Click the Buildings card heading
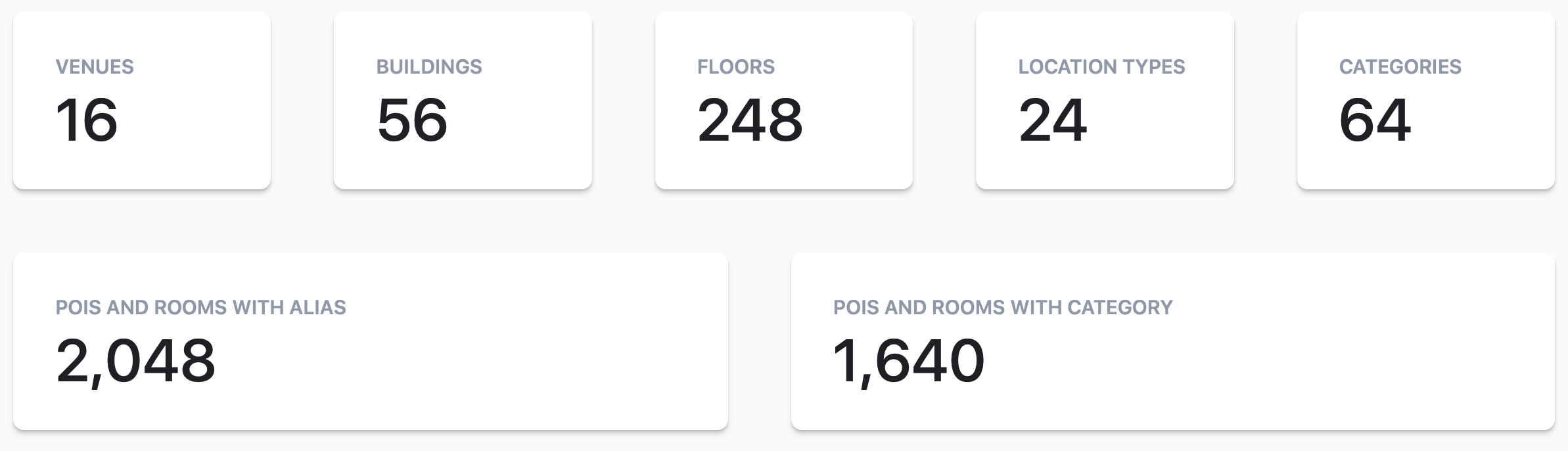The height and width of the screenshot is (451, 1568). (x=429, y=66)
